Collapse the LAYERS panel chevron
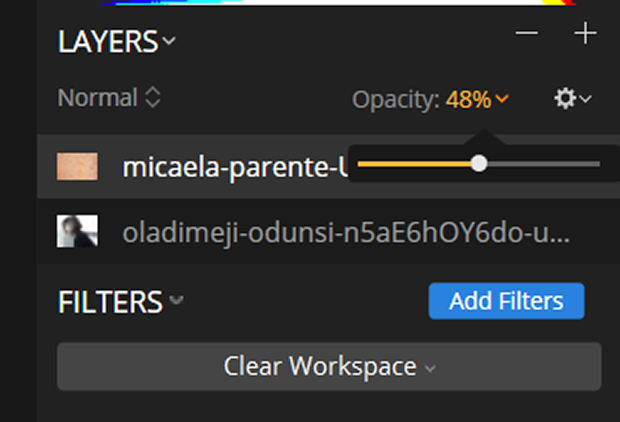620x422 pixels. coord(169,41)
